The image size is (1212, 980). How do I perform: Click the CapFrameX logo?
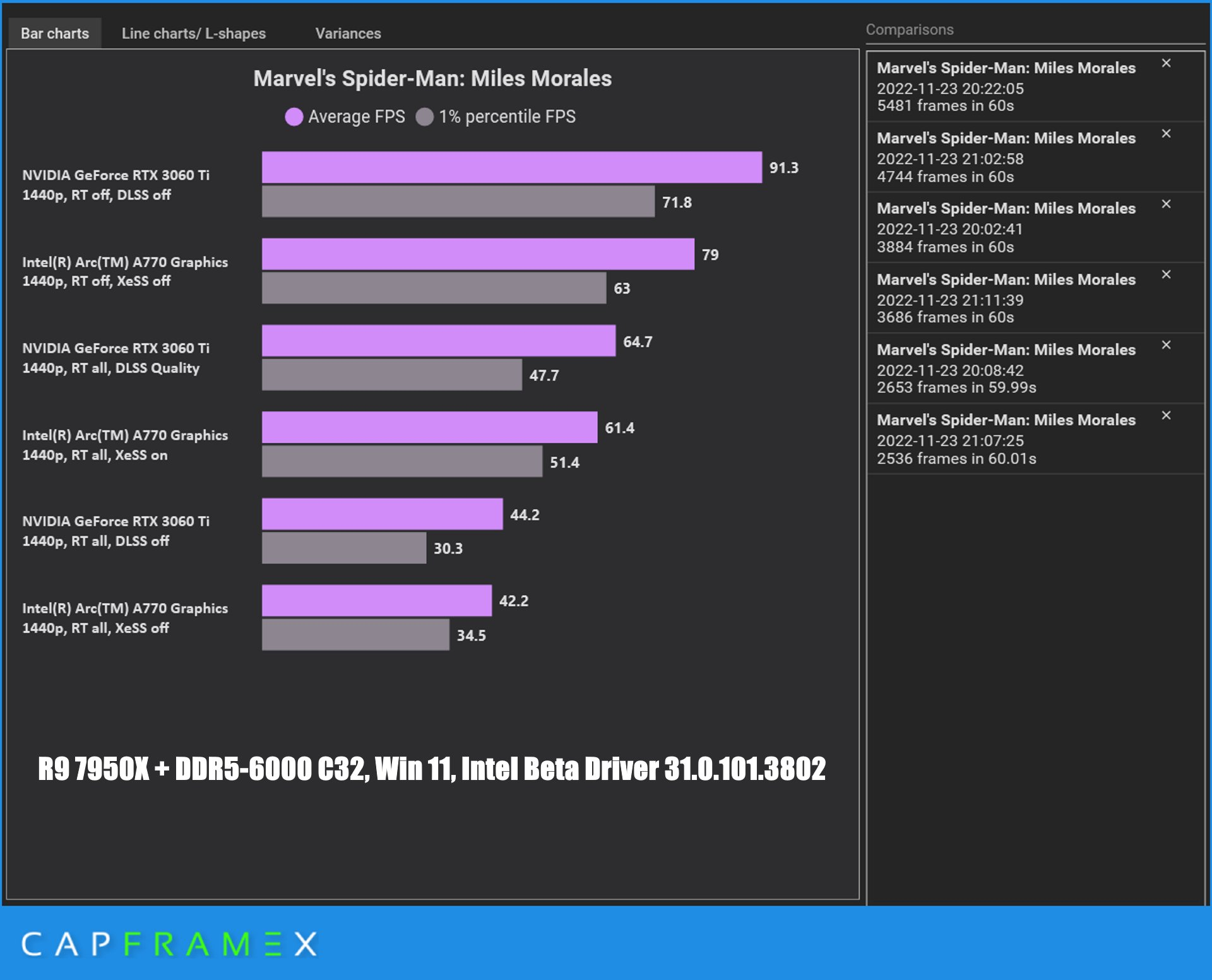(169, 945)
